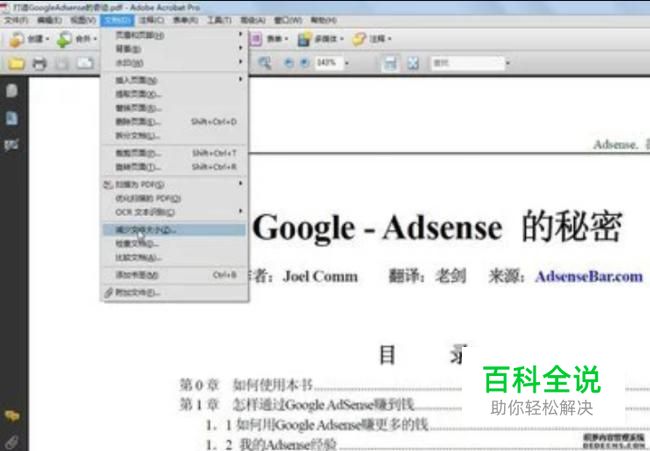
Task: Choose Delete Pages (删除页面) Shift+Ctrl+D entry
Action: click(x=175, y=122)
